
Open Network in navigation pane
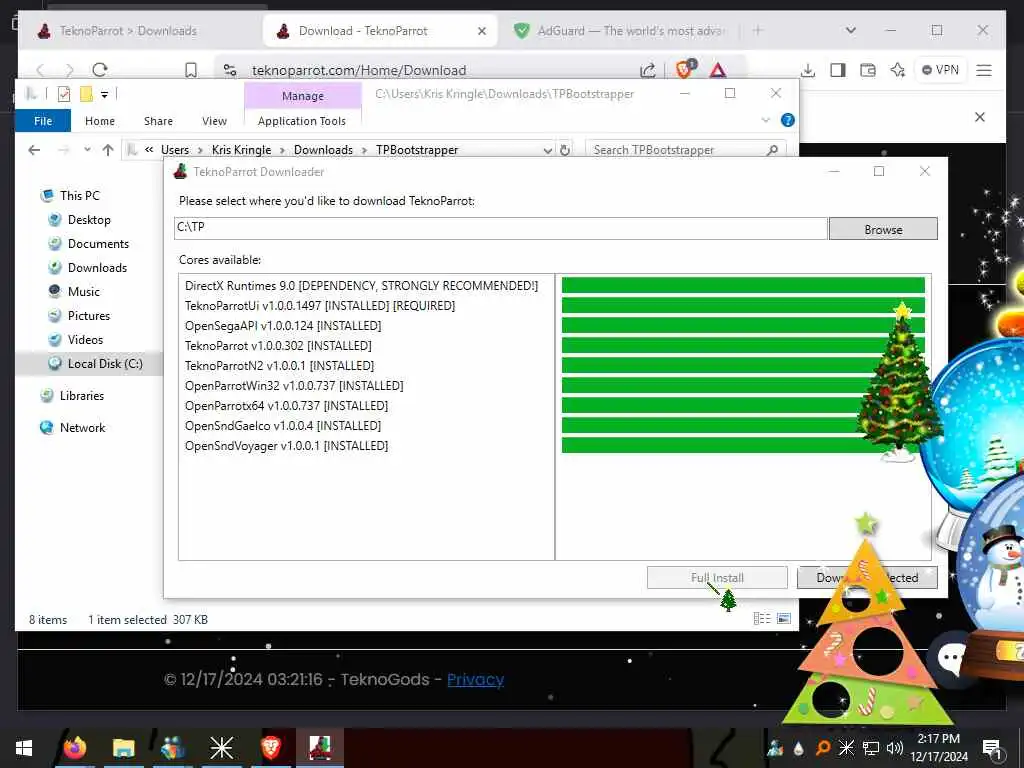tap(82, 428)
